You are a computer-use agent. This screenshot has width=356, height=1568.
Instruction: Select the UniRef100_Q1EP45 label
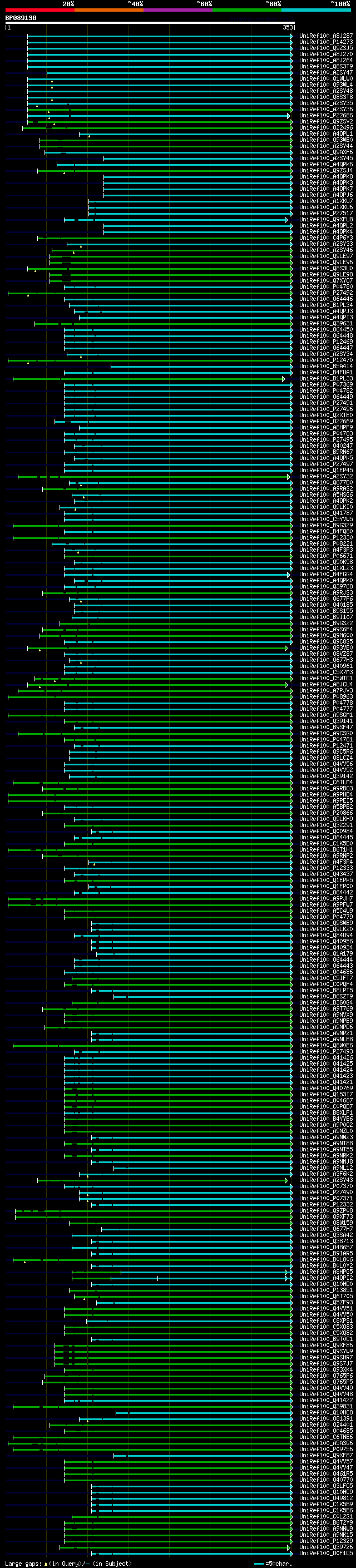pos(325,471)
